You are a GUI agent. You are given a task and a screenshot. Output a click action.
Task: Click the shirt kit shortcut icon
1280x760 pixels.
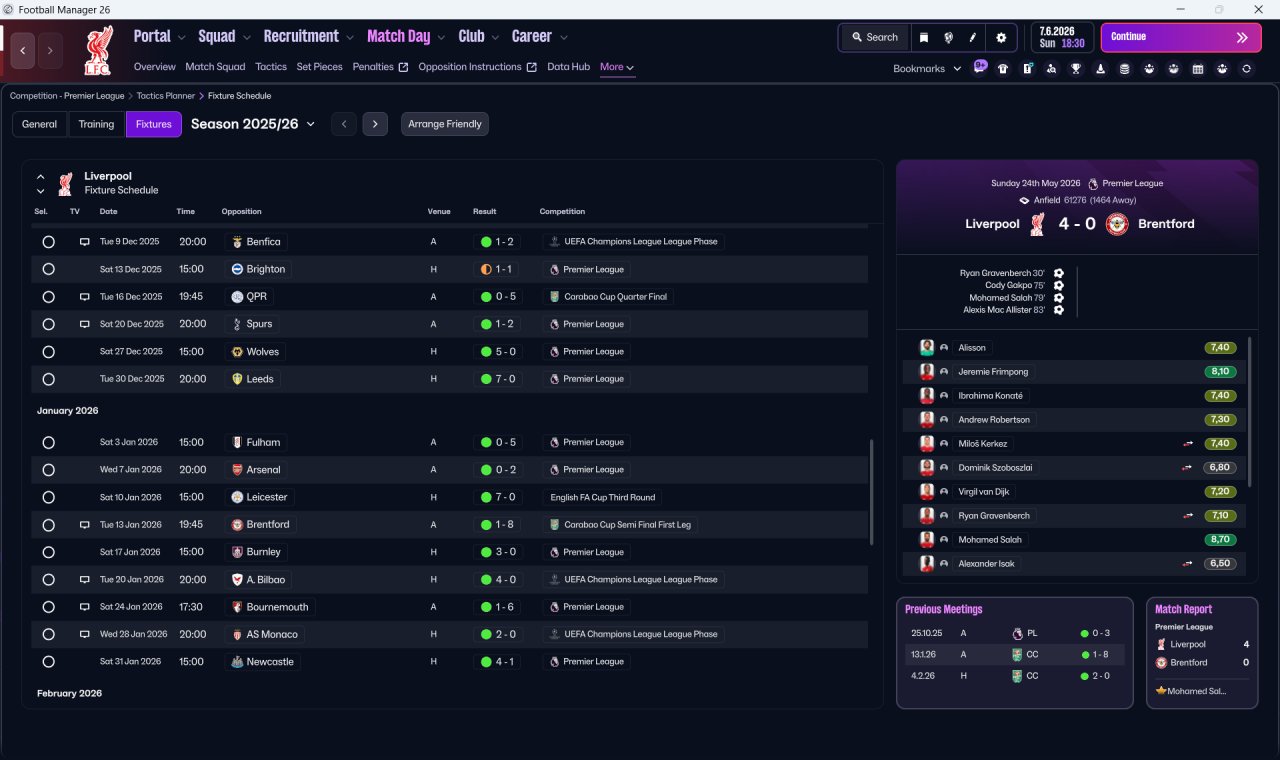[x=1003, y=69]
